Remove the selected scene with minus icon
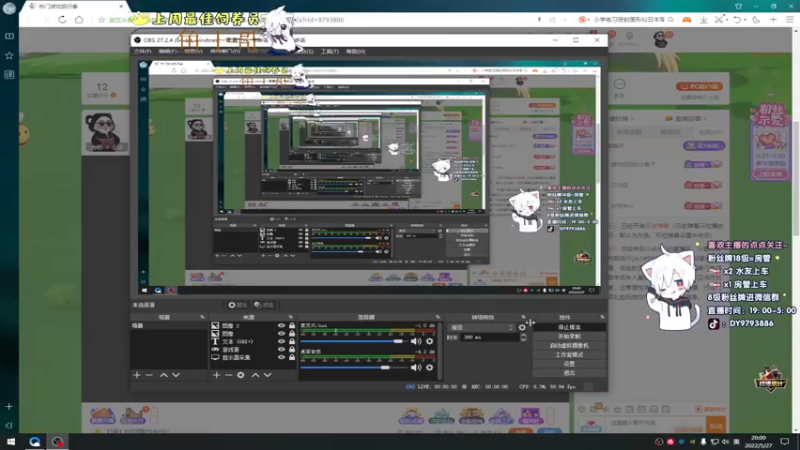 pyautogui.click(x=149, y=375)
